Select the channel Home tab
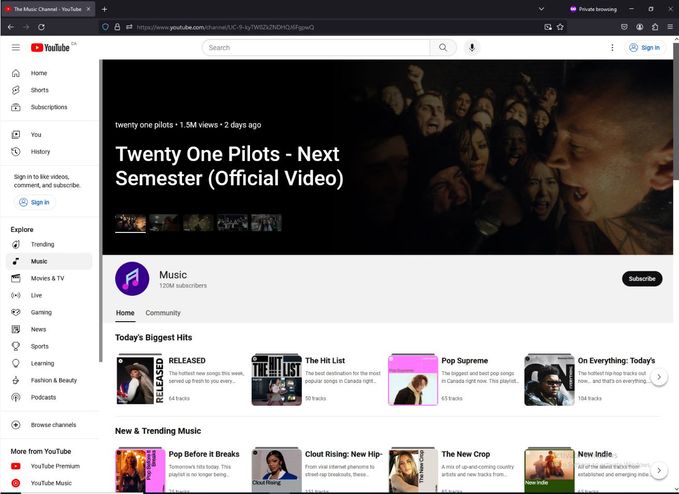 click(x=125, y=313)
